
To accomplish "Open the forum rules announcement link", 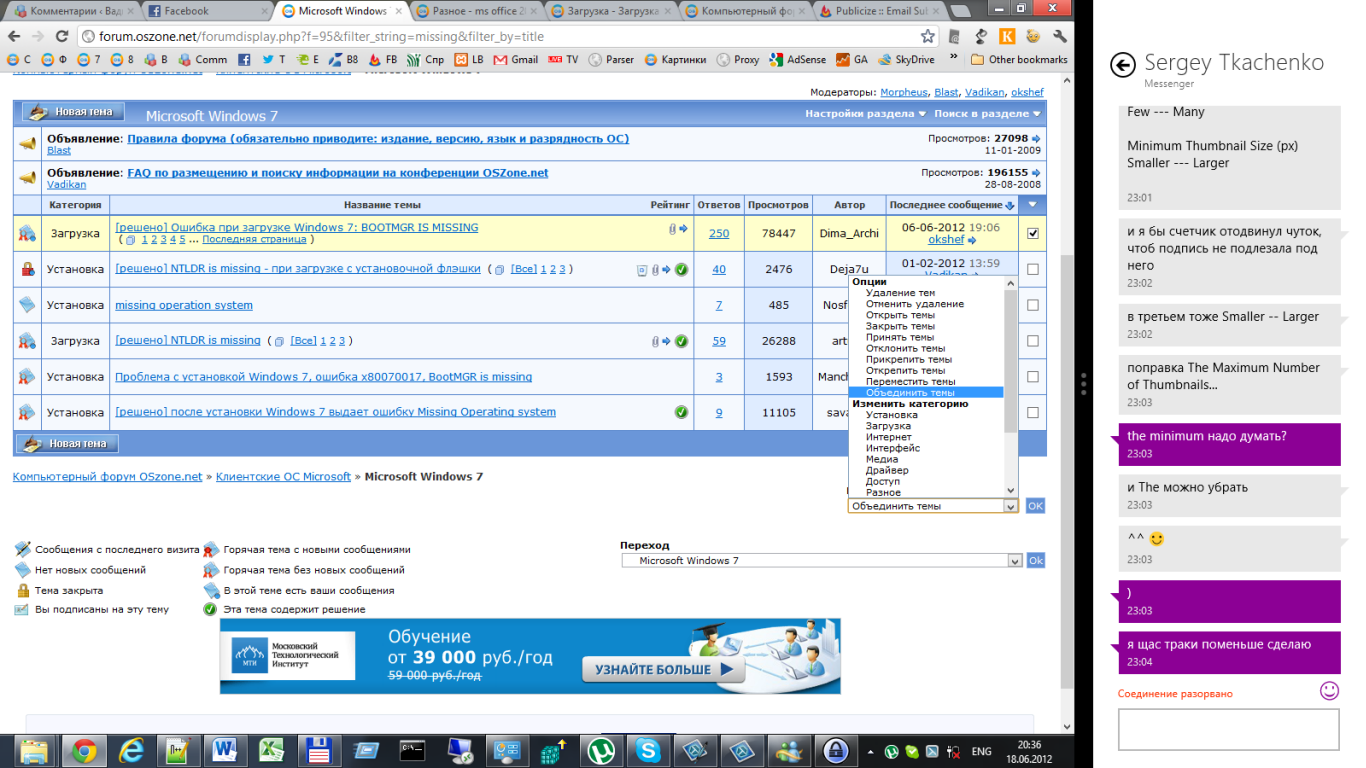I will click(378, 139).
